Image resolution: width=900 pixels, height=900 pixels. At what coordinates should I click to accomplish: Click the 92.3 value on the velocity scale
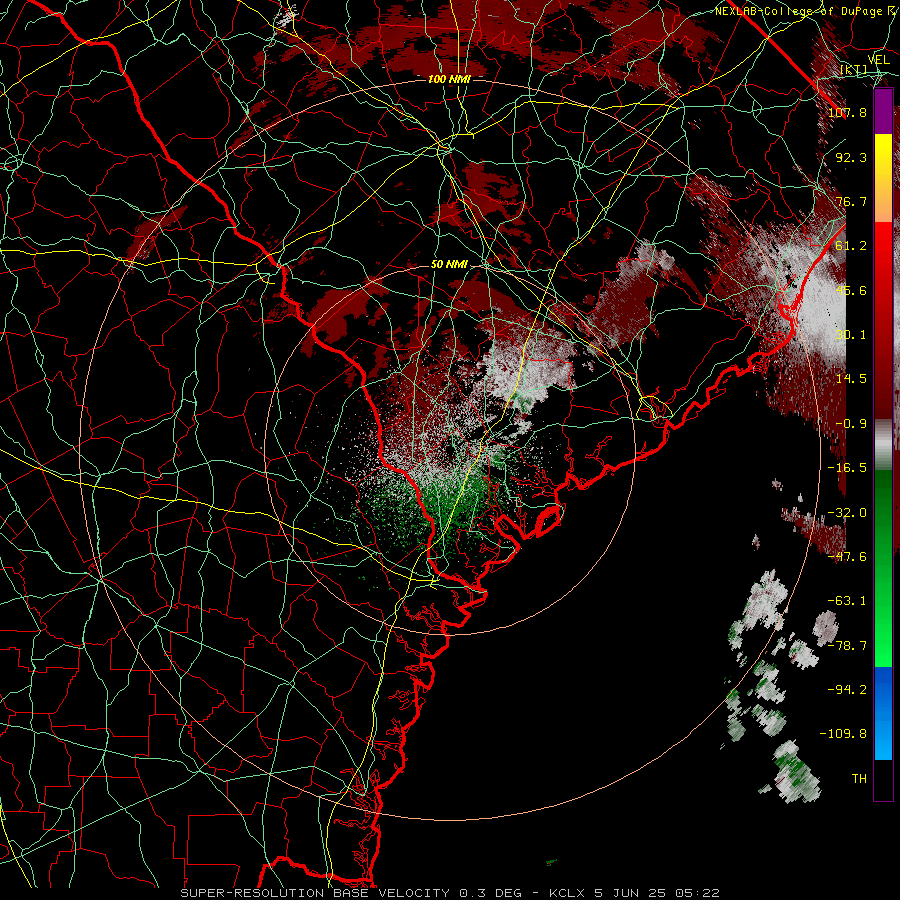851,157
